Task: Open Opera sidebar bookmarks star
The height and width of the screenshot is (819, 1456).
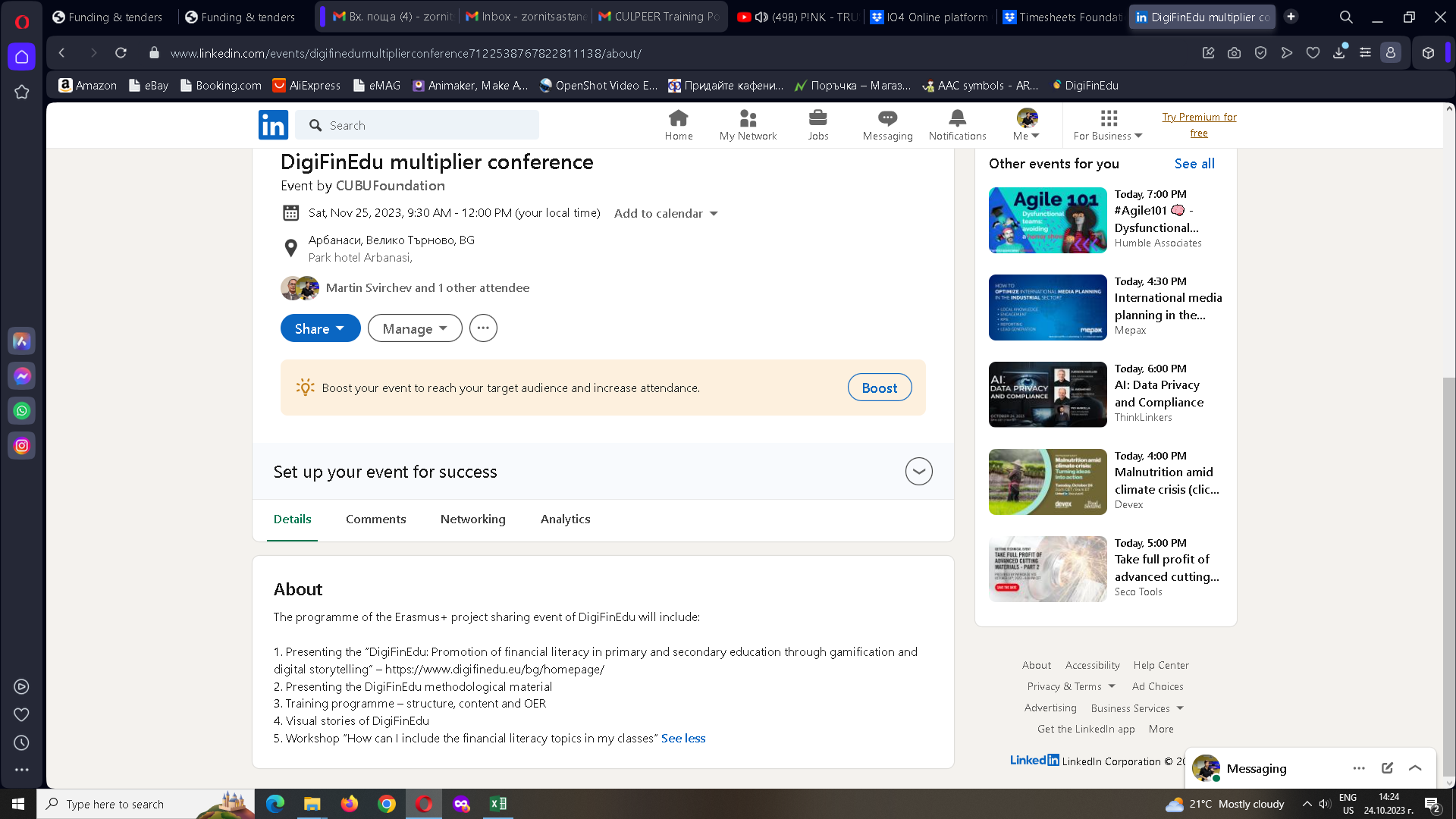Action: (x=21, y=92)
